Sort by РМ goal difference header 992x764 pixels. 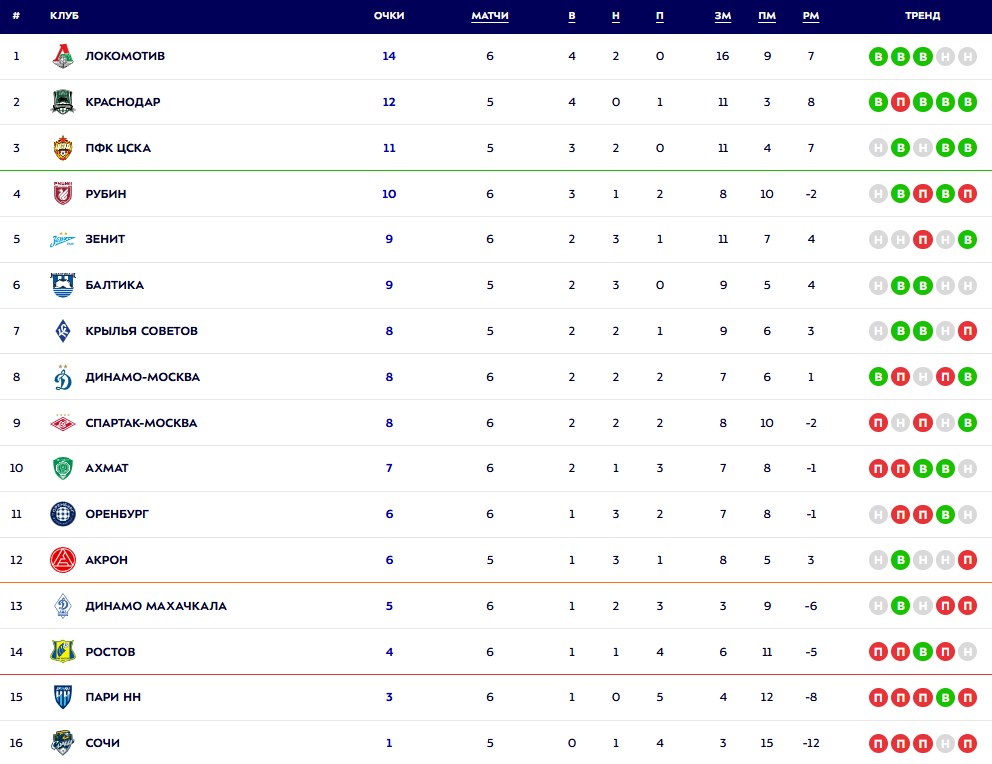coord(811,16)
